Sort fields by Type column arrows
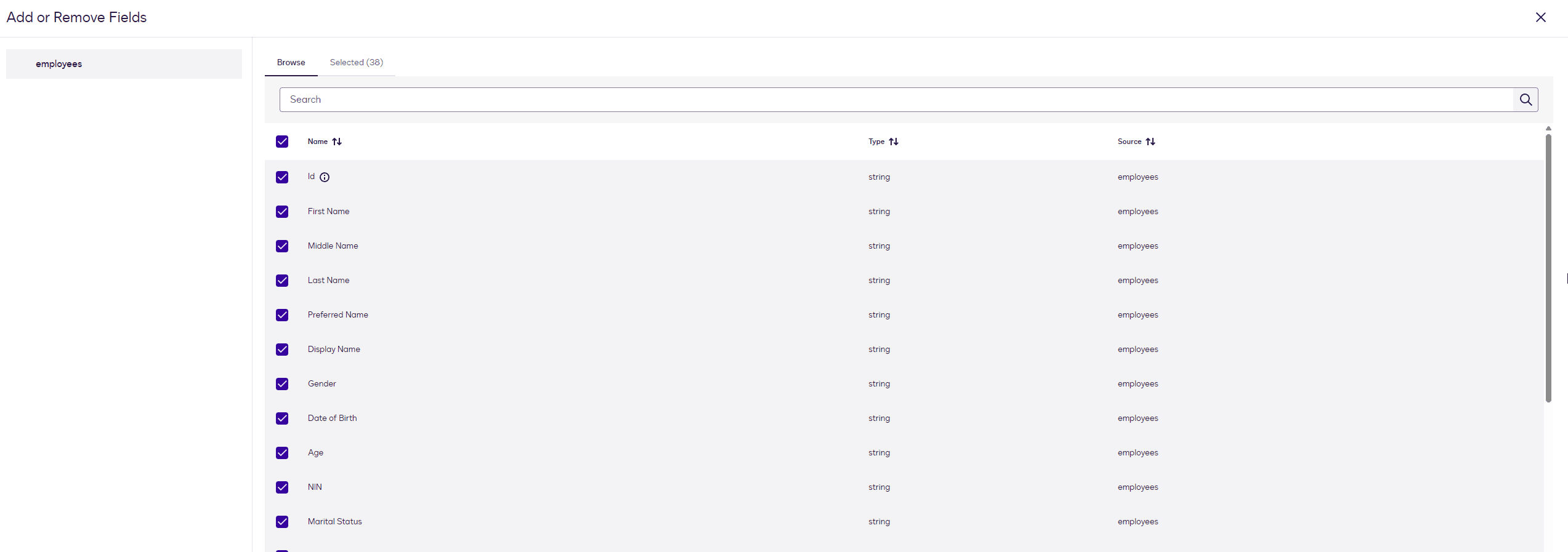1568x552 pixels. (893, 142)
